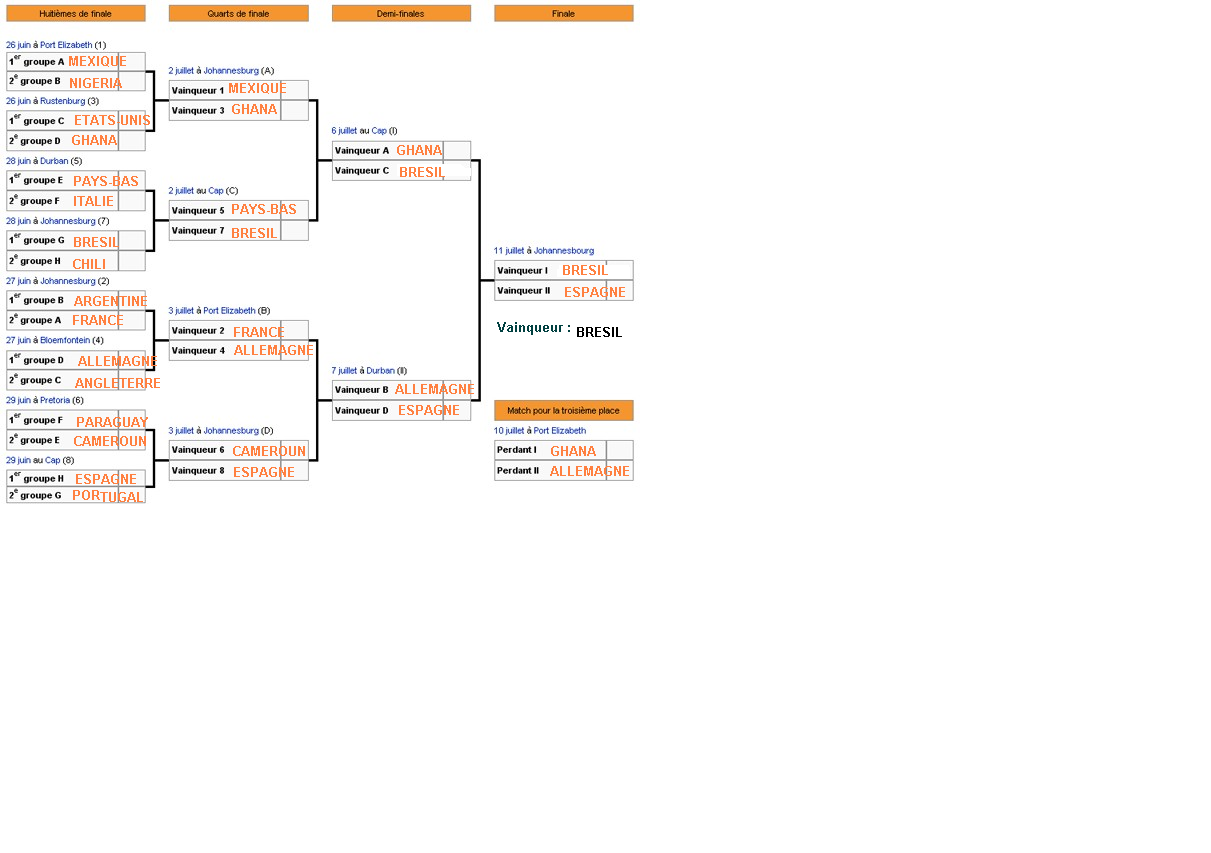Select ITALIE in the 2e groupe F row
Screen dimensions: 1211x853
[93, 201]
